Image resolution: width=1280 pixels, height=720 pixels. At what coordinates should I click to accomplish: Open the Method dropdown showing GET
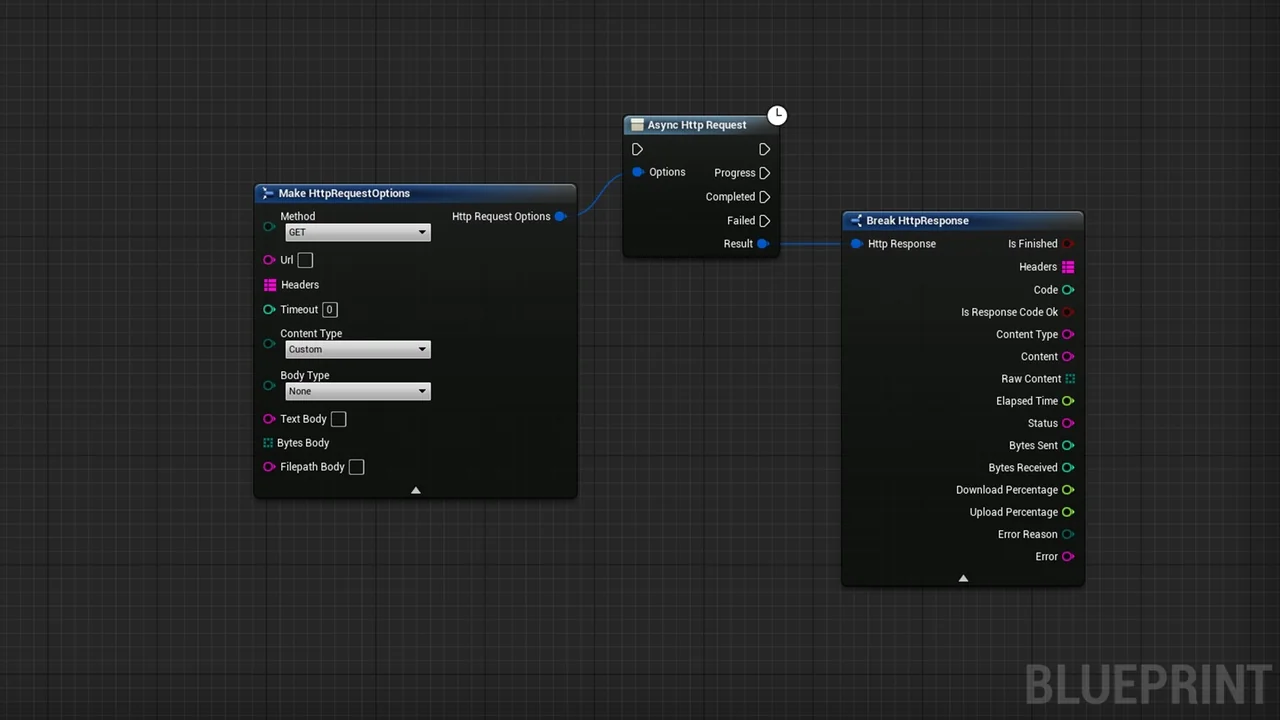[357, 232]
